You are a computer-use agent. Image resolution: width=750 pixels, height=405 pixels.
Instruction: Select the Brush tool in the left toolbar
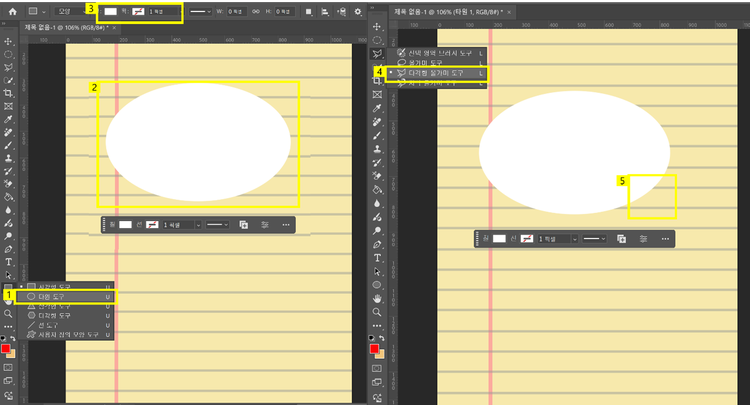(8, 145)
